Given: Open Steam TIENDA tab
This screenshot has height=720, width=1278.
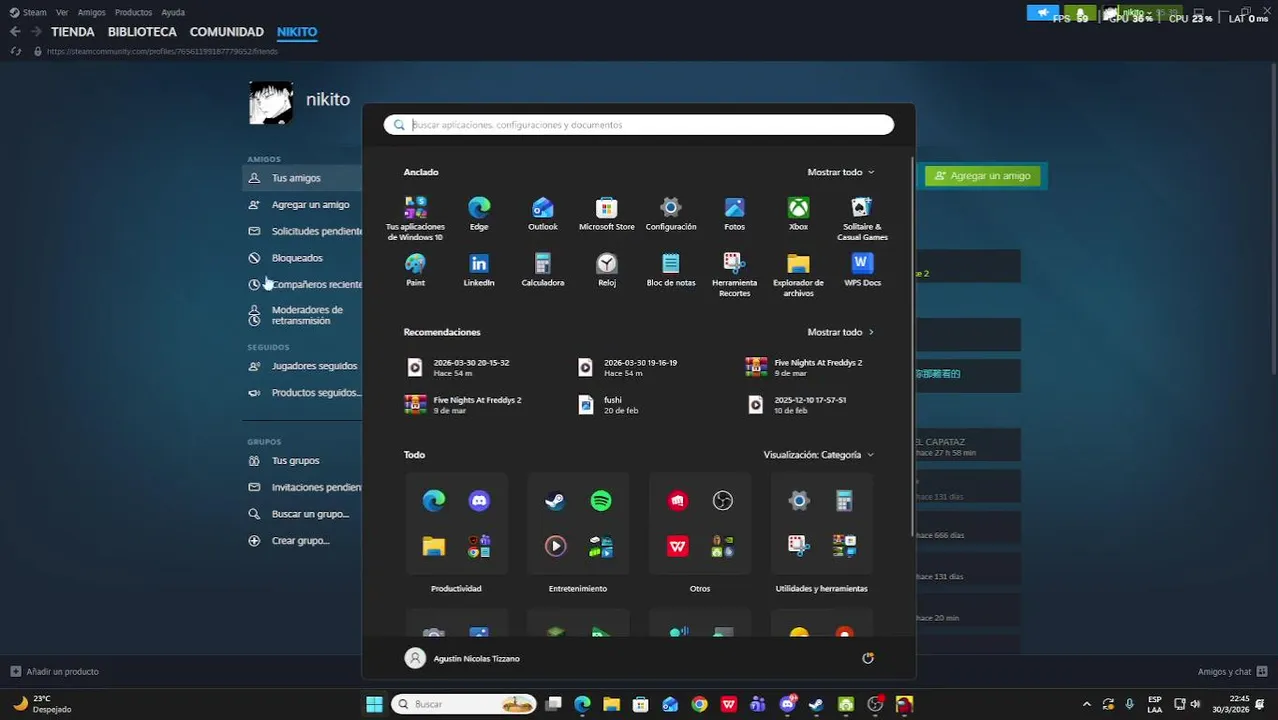Looking at the screenshot, I should 73,32.
